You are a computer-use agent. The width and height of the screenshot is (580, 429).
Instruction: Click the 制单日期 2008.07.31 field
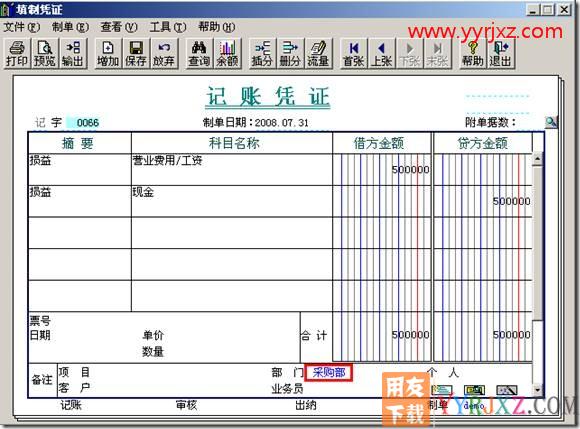[281, 122]
